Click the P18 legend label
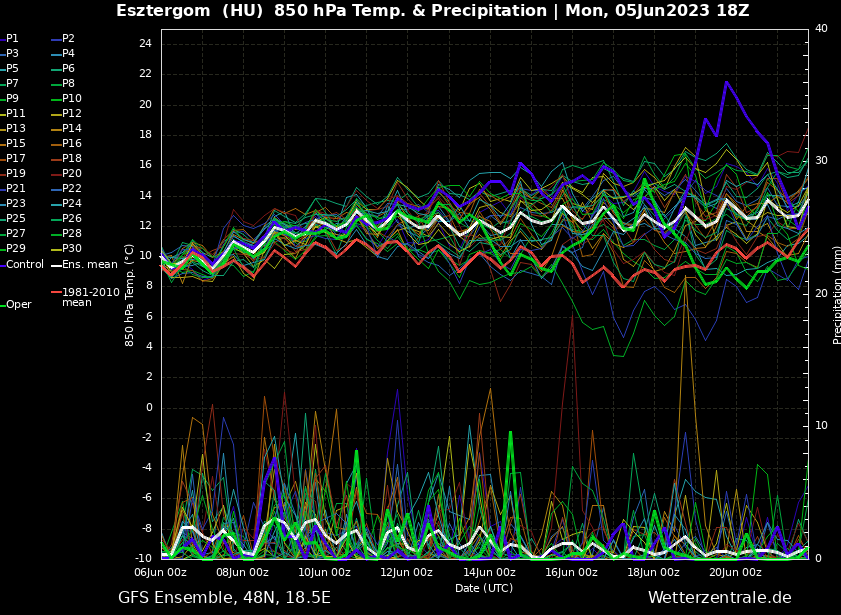The height and width of the screenshot is (615, 841). click(x=72, y=159)
